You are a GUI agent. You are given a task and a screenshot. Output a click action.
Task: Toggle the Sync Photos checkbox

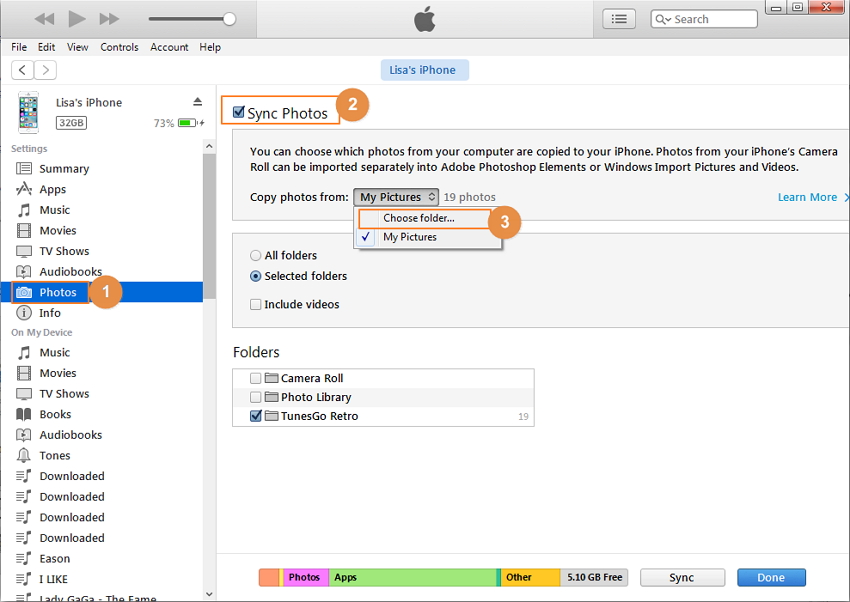click(239, 113)
